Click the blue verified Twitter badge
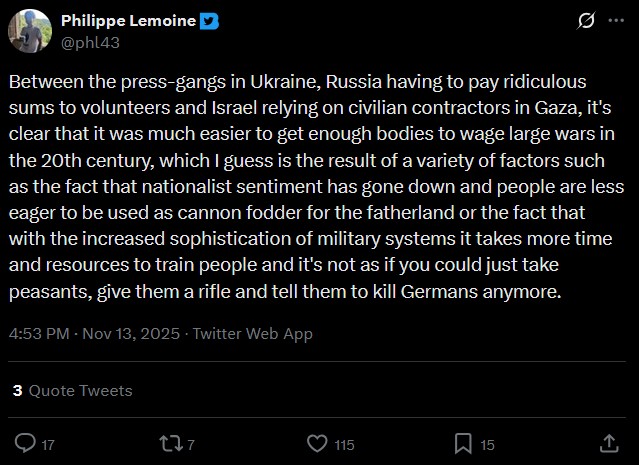The height and width of the screenshot is (465, 639). 209,21
